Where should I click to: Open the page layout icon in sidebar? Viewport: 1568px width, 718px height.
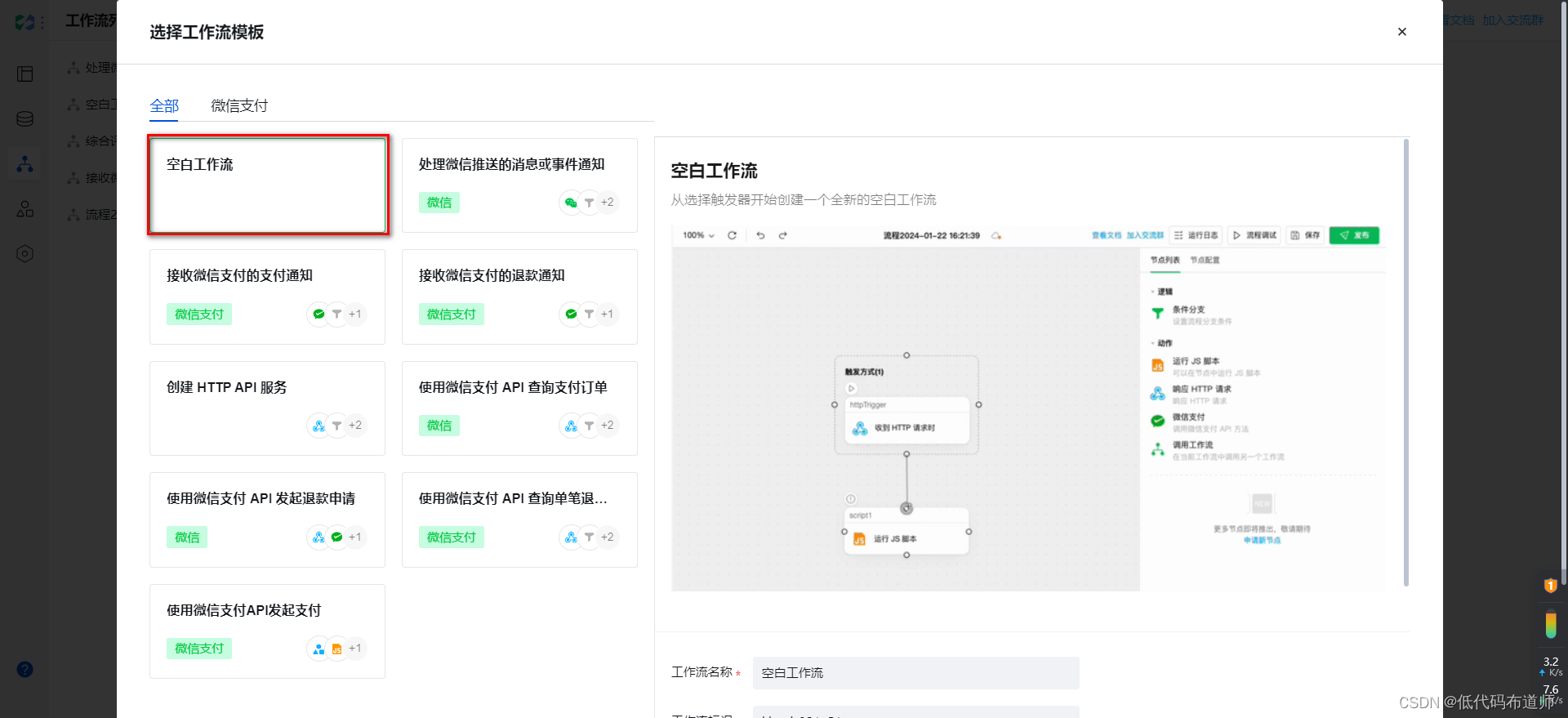pos(25,74)
